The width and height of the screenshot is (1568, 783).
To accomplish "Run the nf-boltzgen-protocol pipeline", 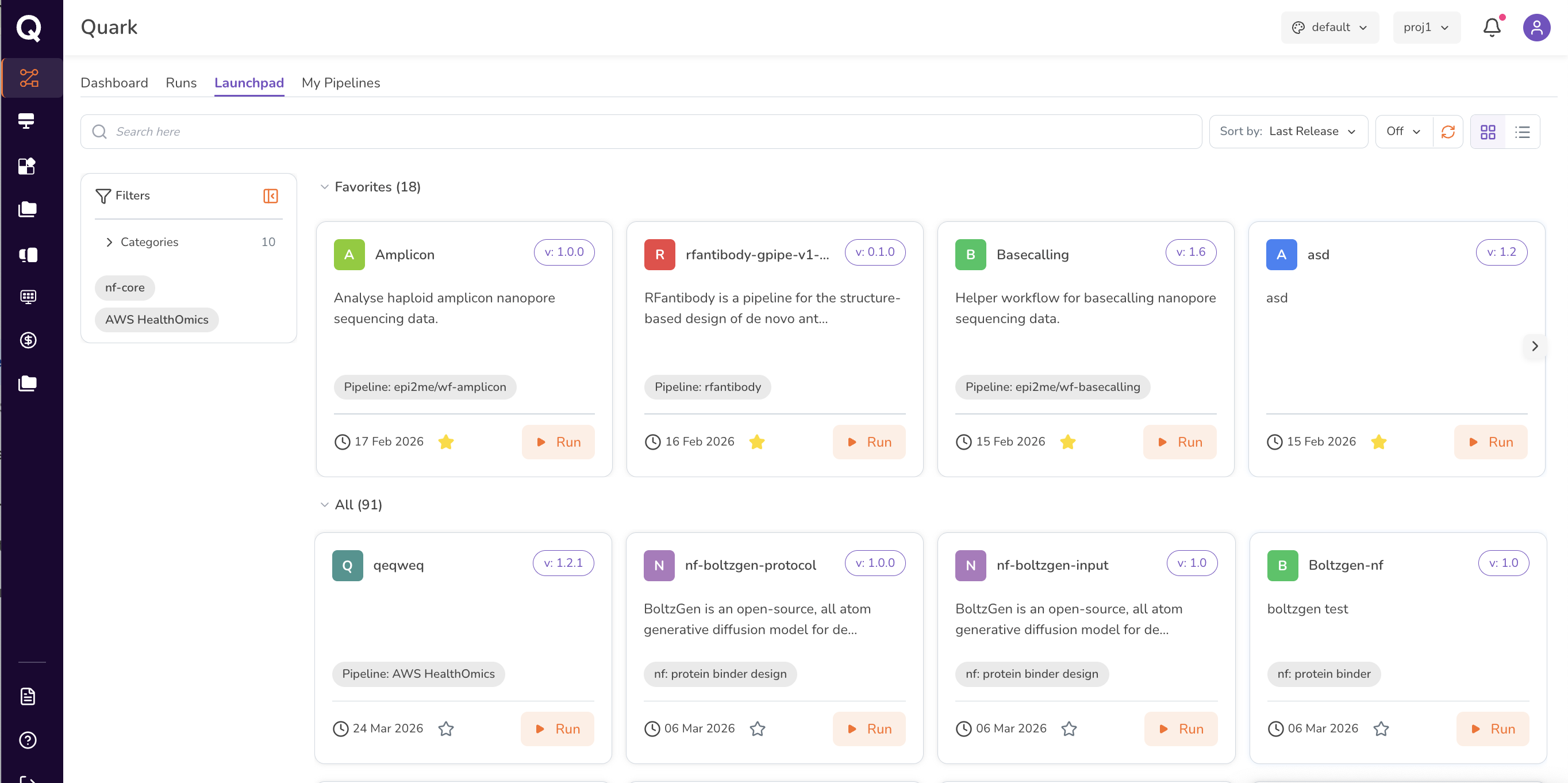I will 868,729.
